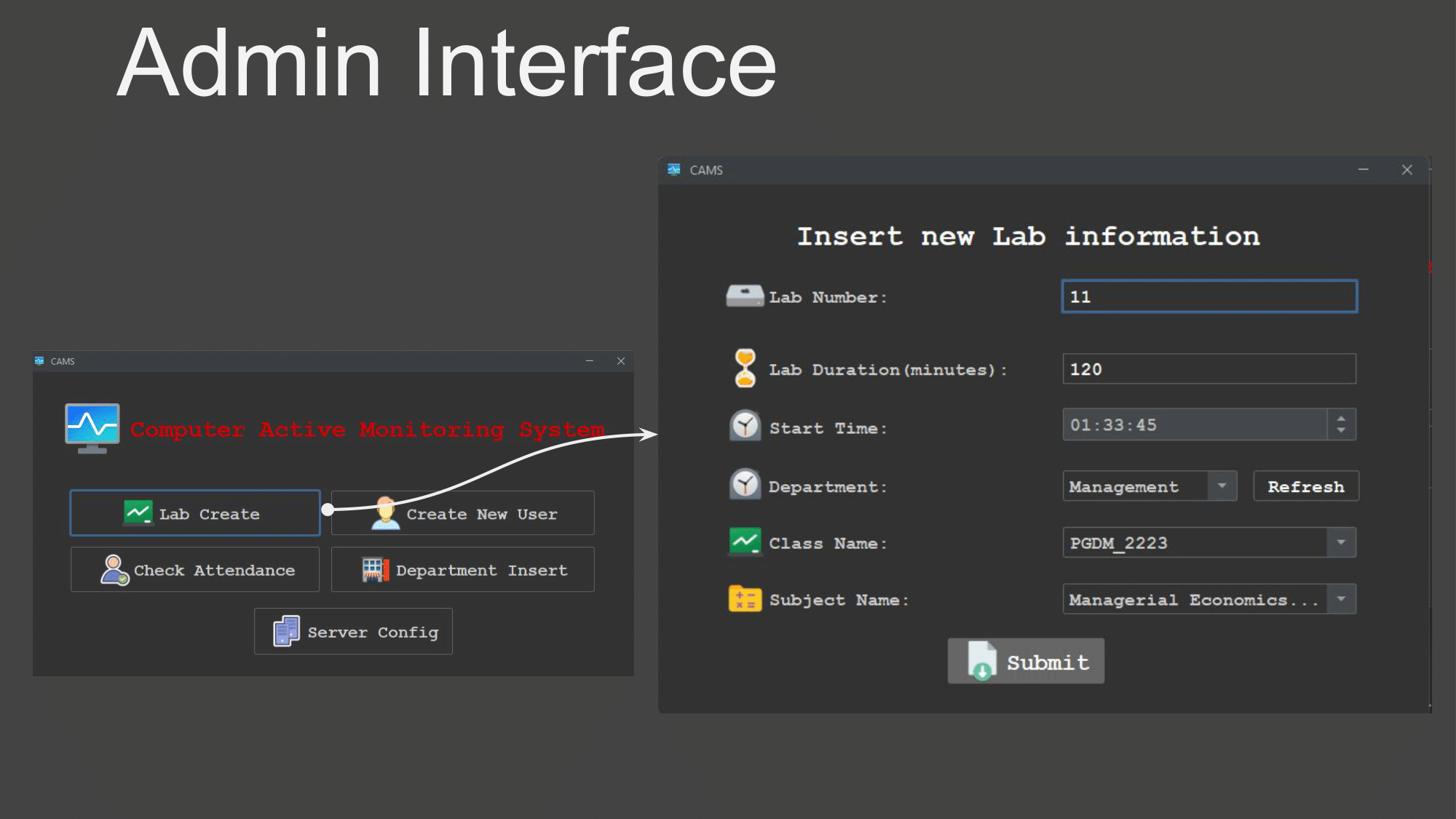This screenshot has height=819, width=1456.
Task: Open Server Config settings
Action: 353,632
